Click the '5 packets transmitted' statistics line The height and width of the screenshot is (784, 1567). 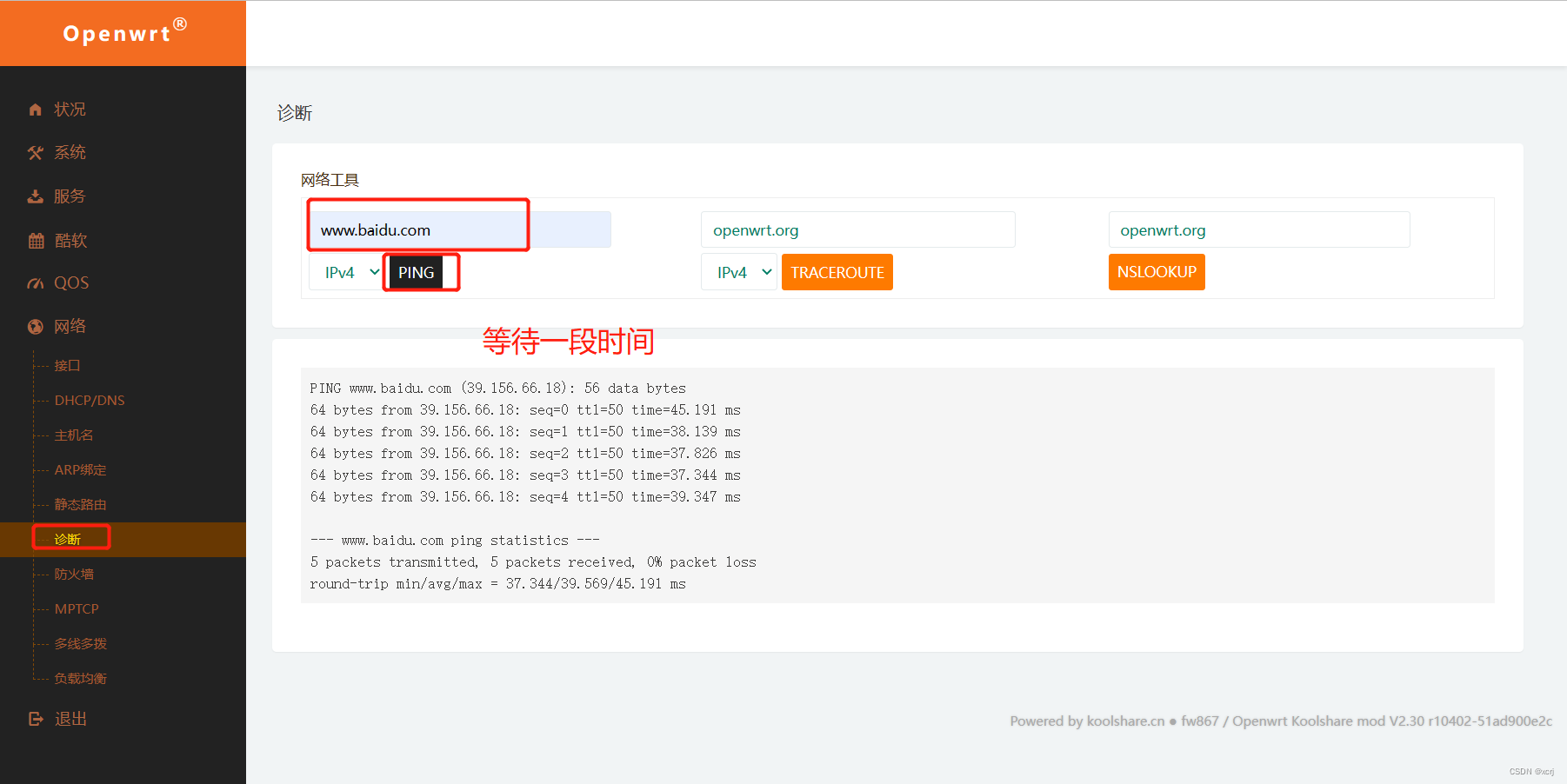[533, 562]
